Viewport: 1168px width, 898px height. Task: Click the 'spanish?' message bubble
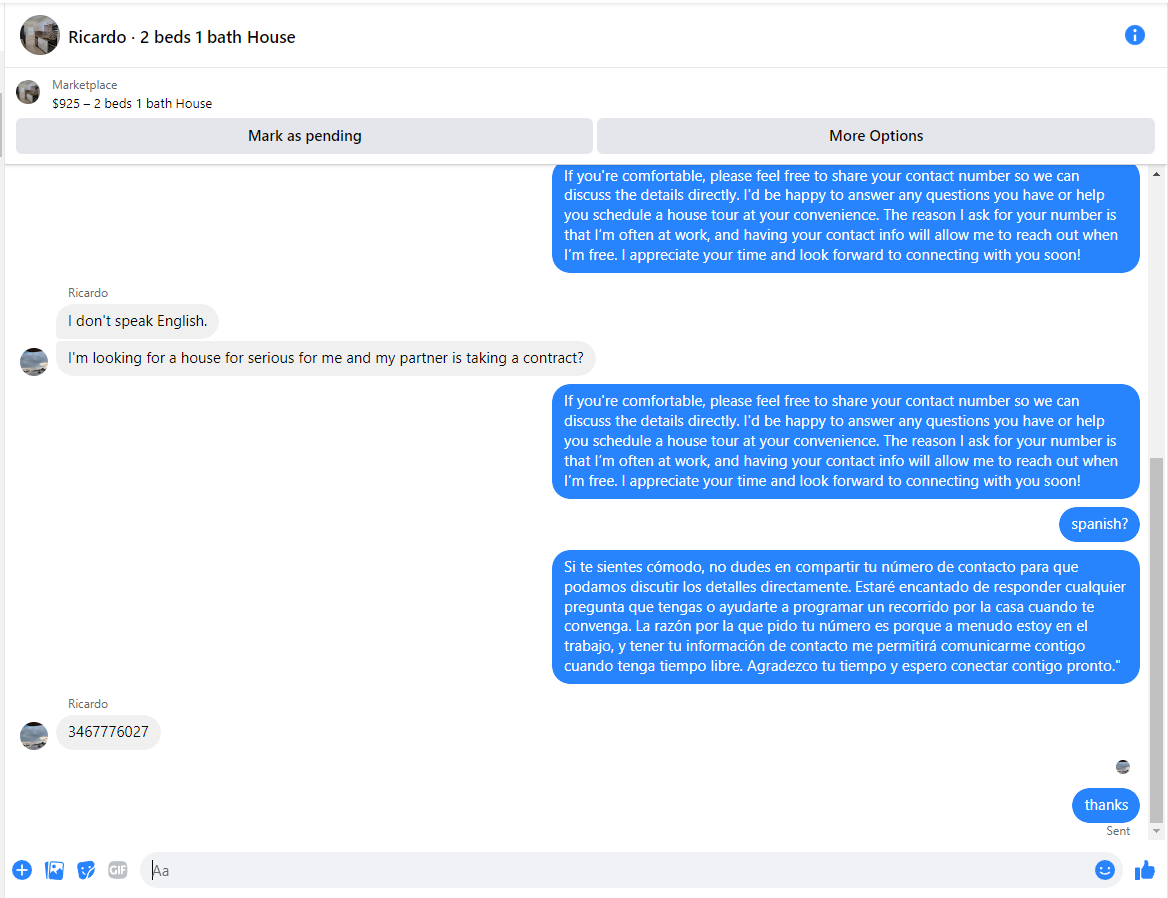1099,524
